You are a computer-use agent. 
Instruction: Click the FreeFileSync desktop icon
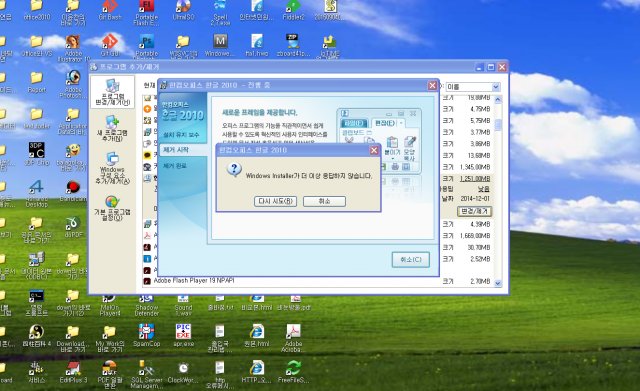point(293,372)
